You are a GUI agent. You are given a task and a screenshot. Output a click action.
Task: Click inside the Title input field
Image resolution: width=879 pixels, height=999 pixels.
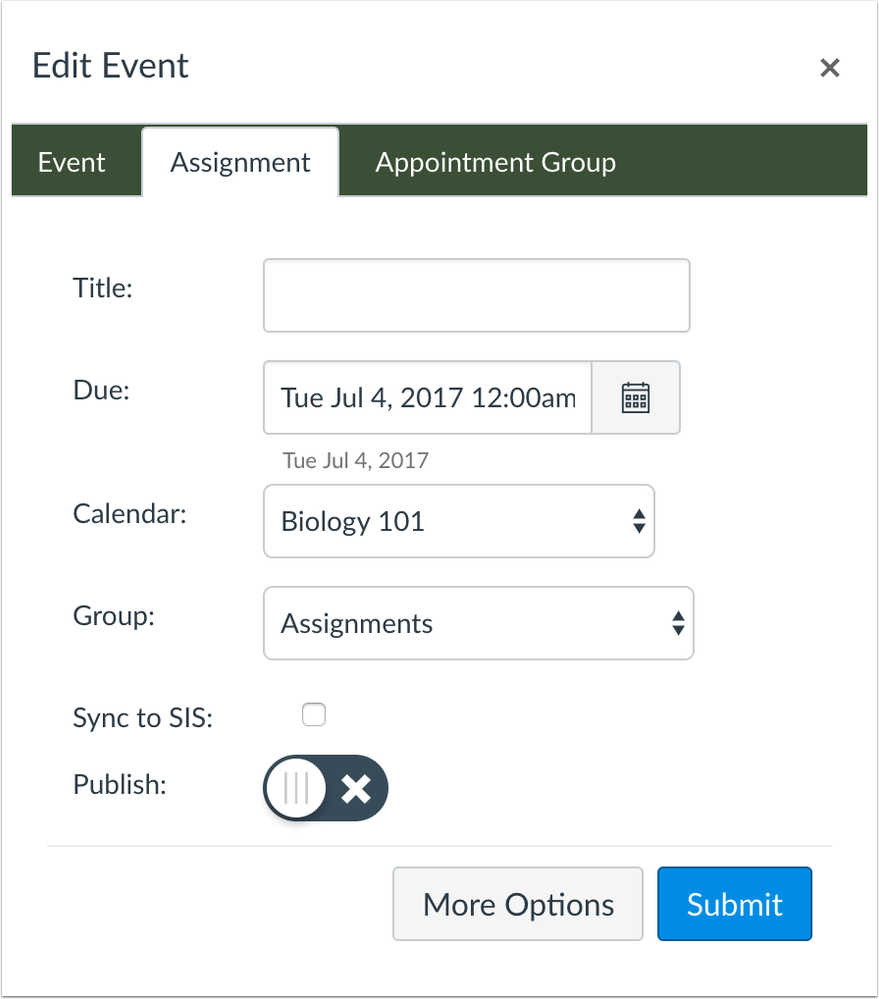476,294
